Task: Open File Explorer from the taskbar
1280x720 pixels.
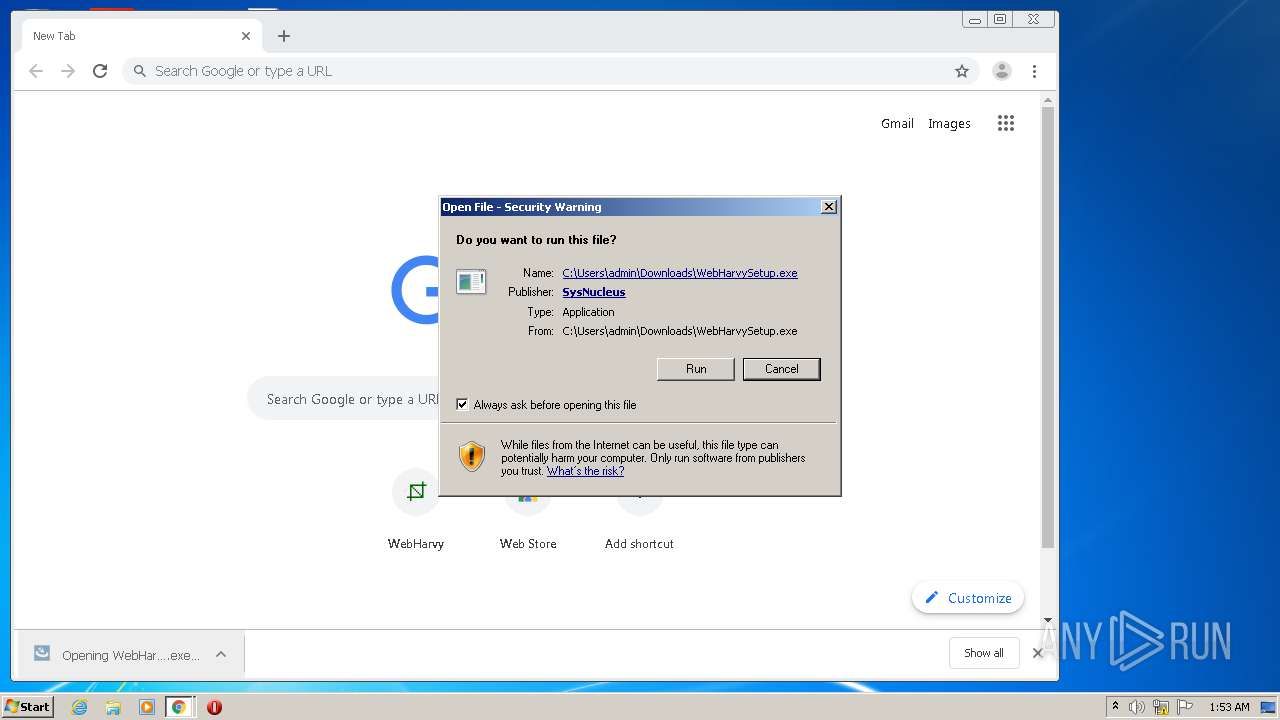Action: click(x=113, y=707)
